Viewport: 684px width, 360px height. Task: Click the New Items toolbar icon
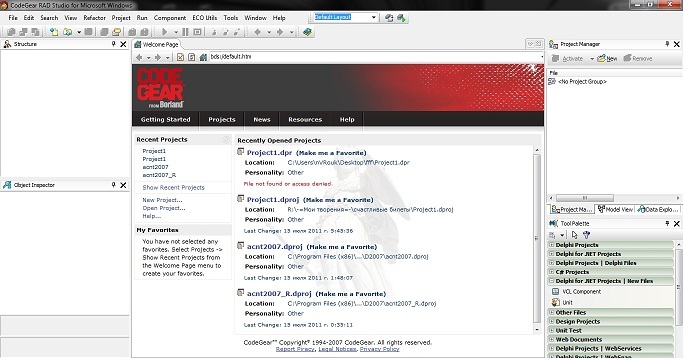54,32
